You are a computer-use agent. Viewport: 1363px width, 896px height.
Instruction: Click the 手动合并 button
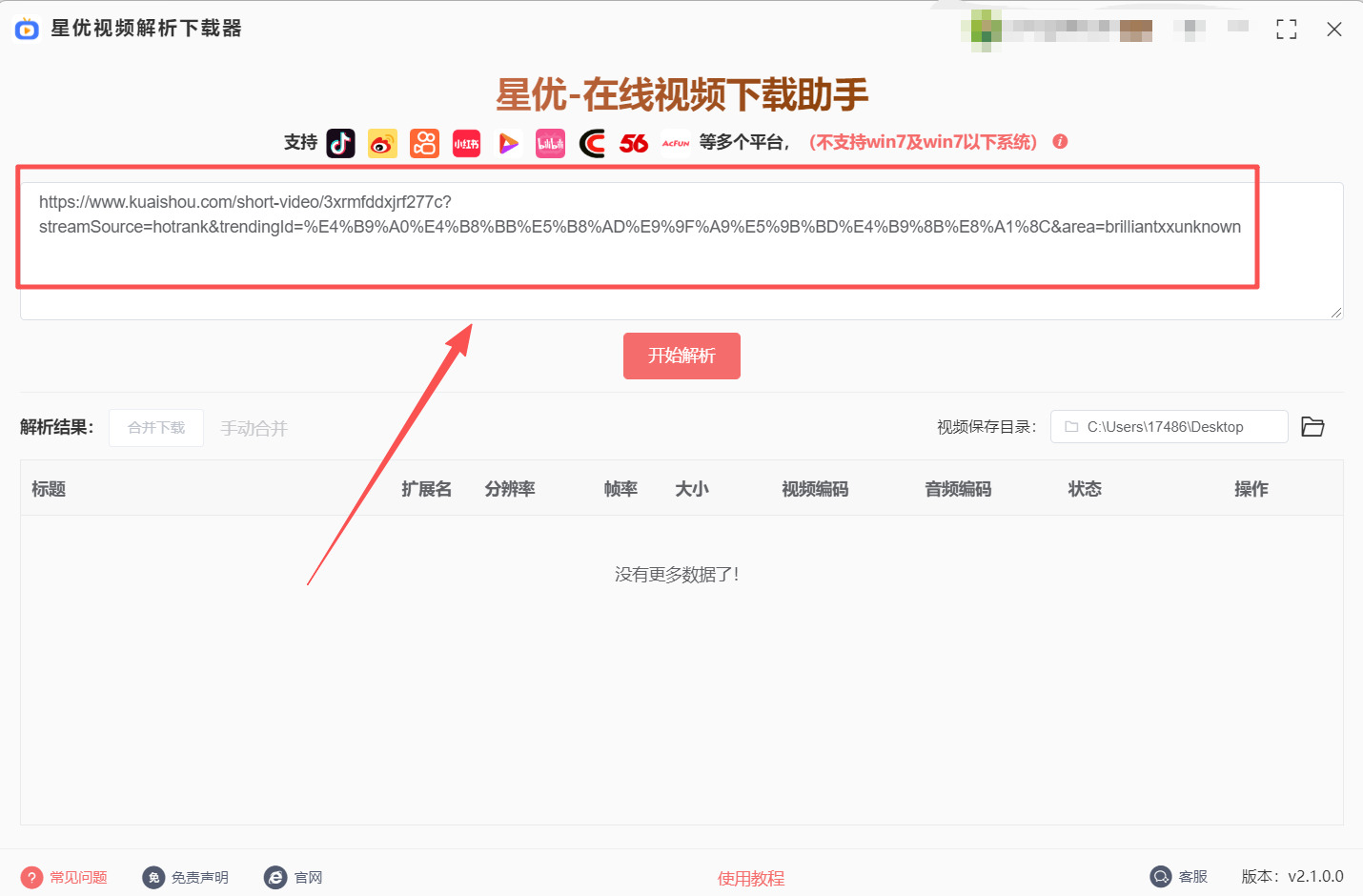(x=254, y=428)
